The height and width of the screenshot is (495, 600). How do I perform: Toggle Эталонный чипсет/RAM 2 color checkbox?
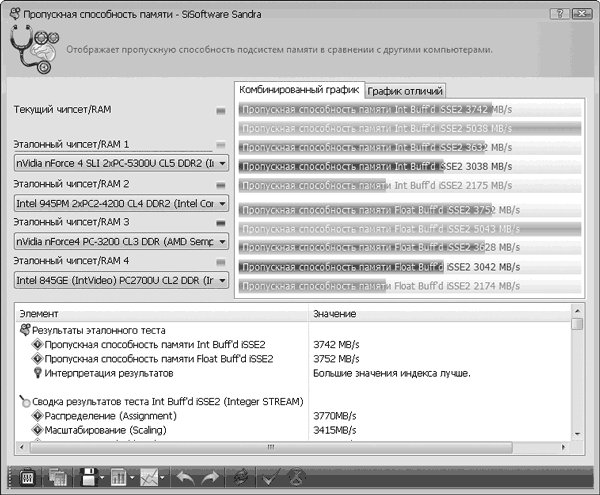pos(221,185)
